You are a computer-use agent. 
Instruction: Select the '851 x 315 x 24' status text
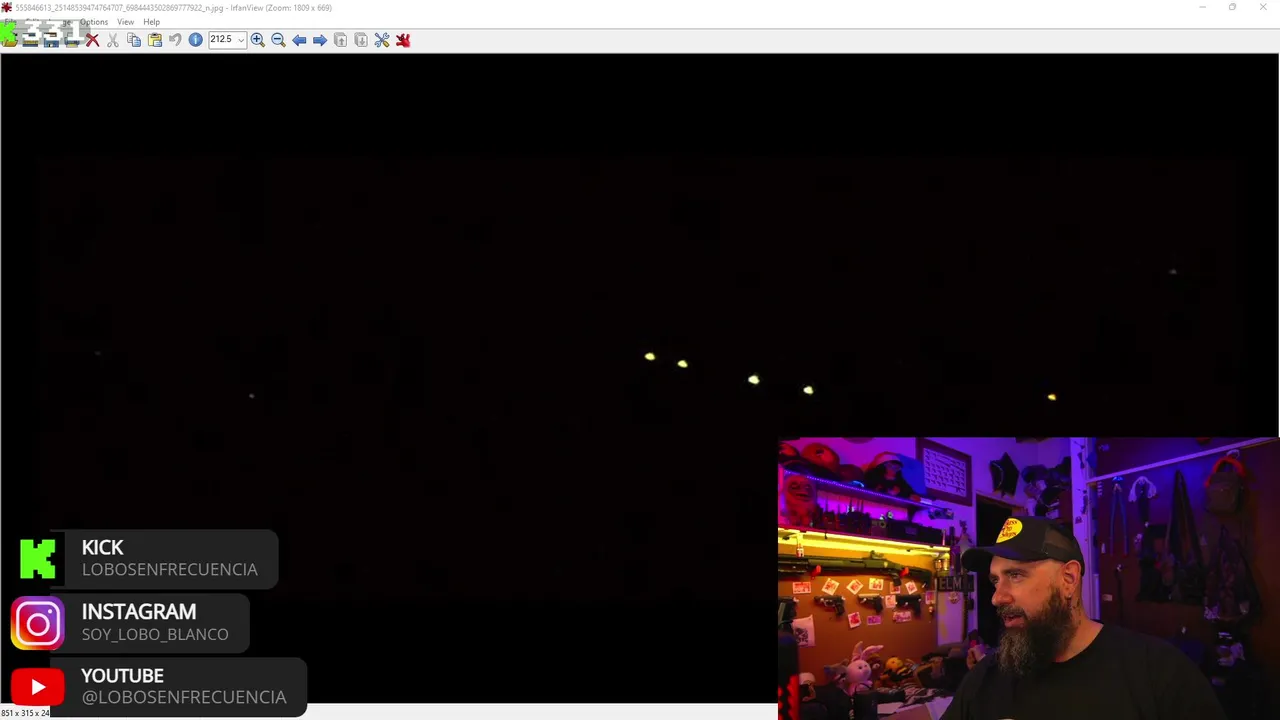tap(25, 713)
